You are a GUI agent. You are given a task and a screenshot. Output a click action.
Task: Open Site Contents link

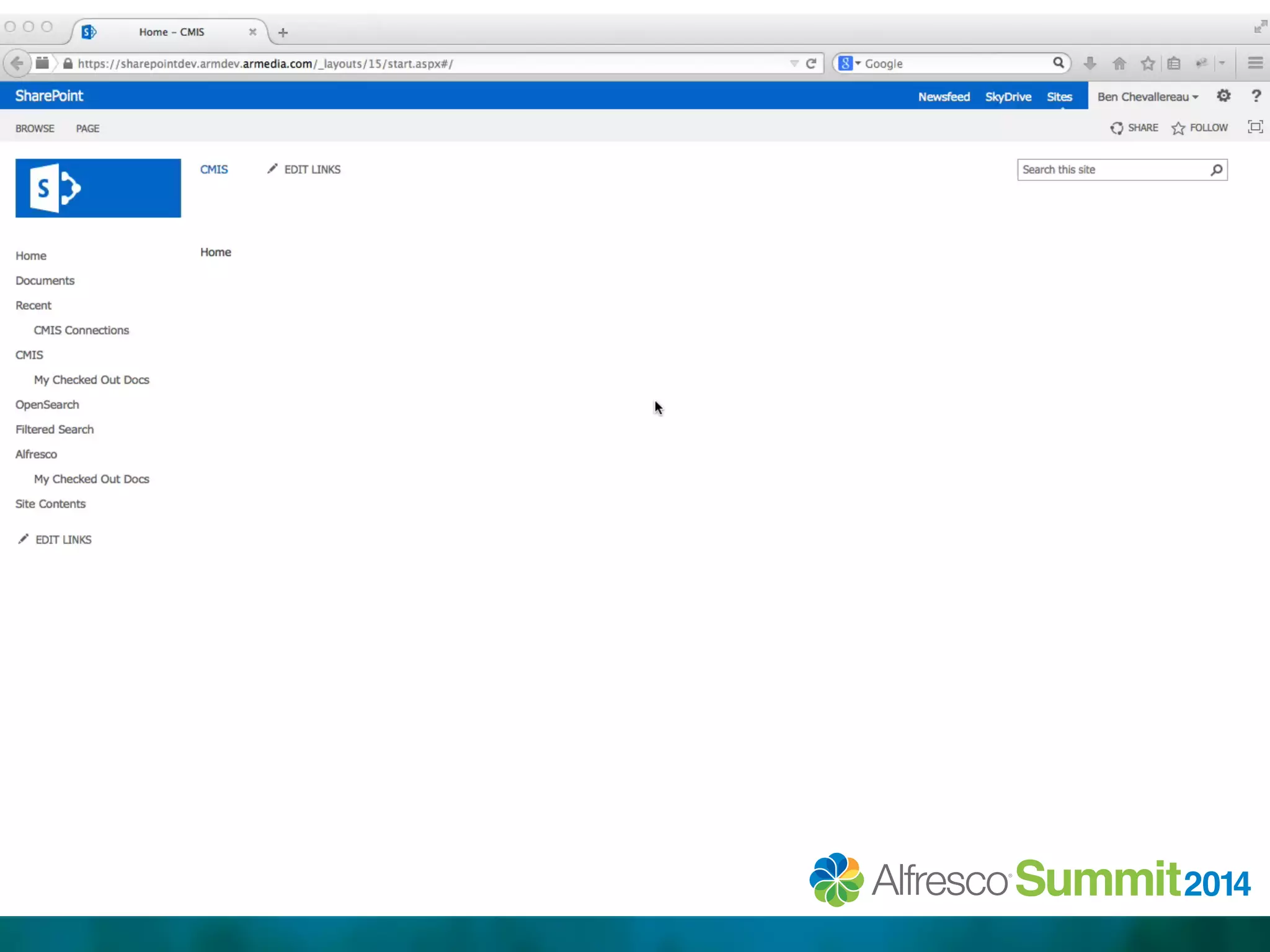tap(50, 503)
